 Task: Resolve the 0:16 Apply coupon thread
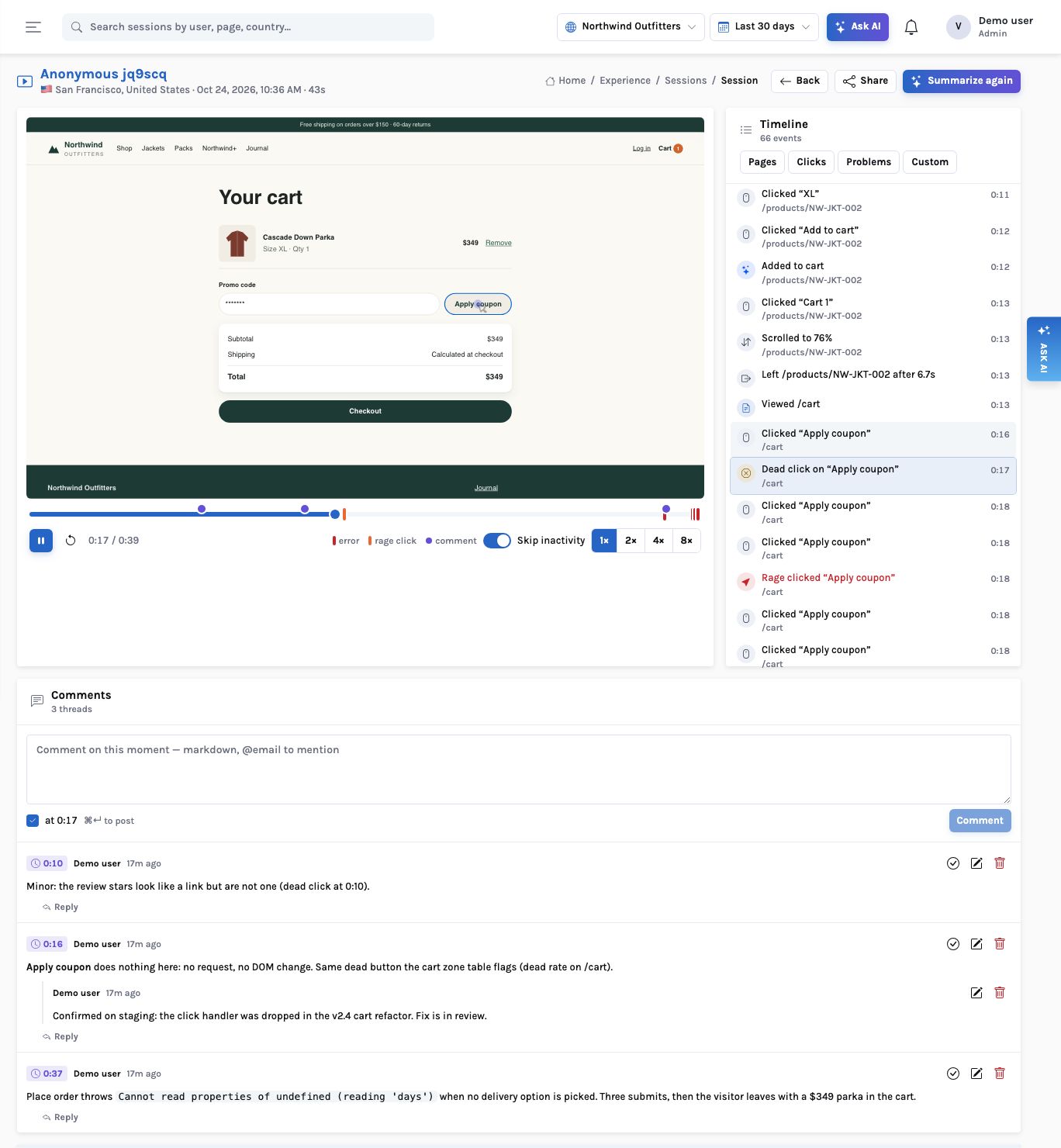coord(953,944)
